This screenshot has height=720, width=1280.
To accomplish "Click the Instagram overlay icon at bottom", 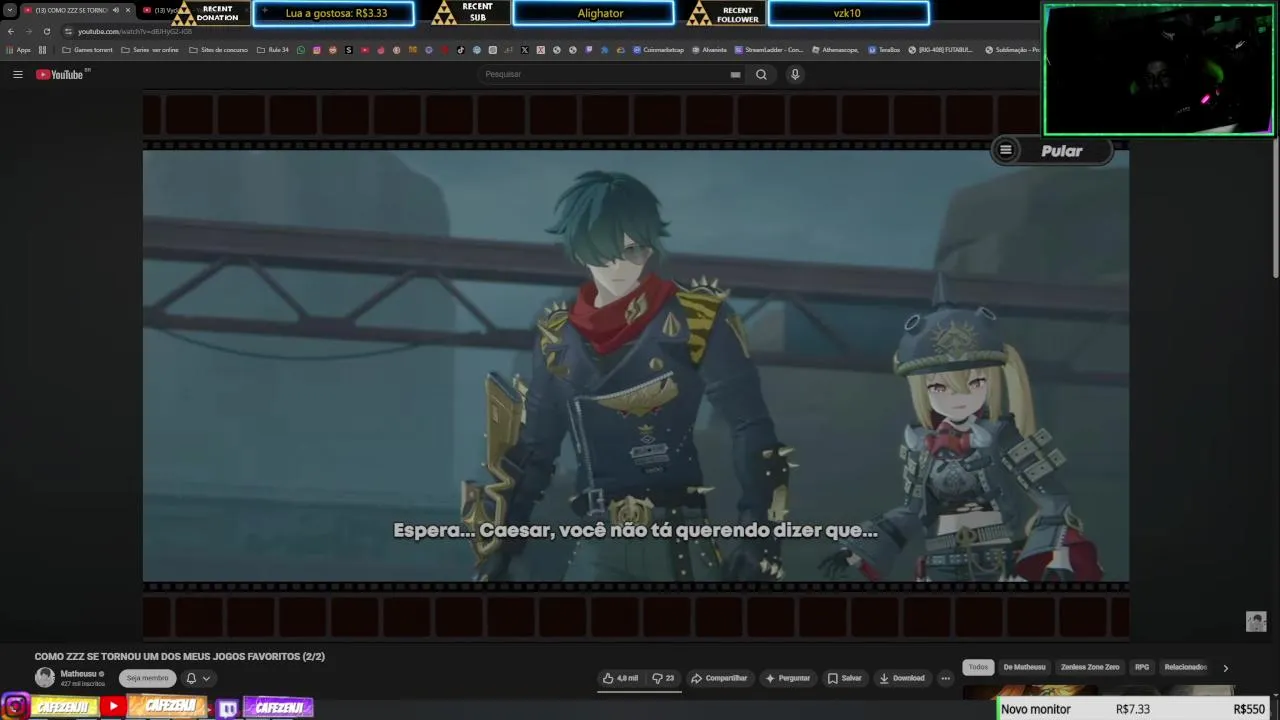I will pos(15,707).
